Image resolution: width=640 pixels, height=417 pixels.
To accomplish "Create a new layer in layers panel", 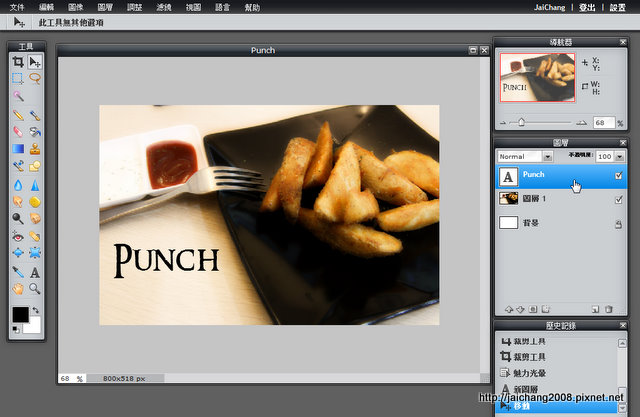I will point(596,309).
